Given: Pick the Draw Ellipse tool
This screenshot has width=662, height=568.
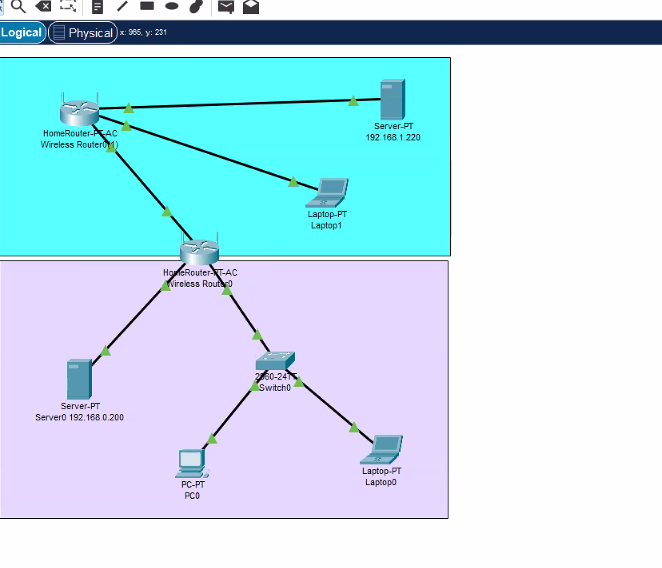Looking at the screenshot, I should point(171,6).
